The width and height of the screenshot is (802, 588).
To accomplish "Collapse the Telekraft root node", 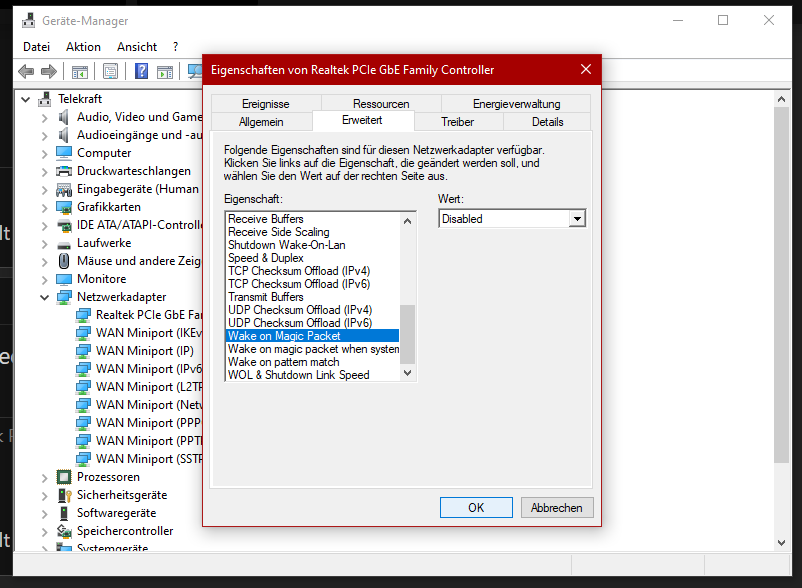I will 26,99.
